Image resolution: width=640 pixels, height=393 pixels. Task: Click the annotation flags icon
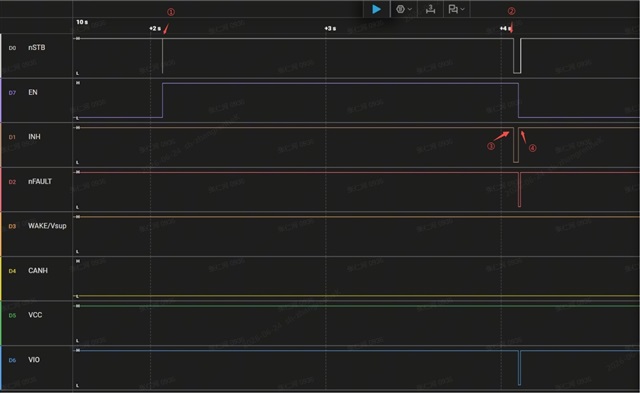[453, 9]
